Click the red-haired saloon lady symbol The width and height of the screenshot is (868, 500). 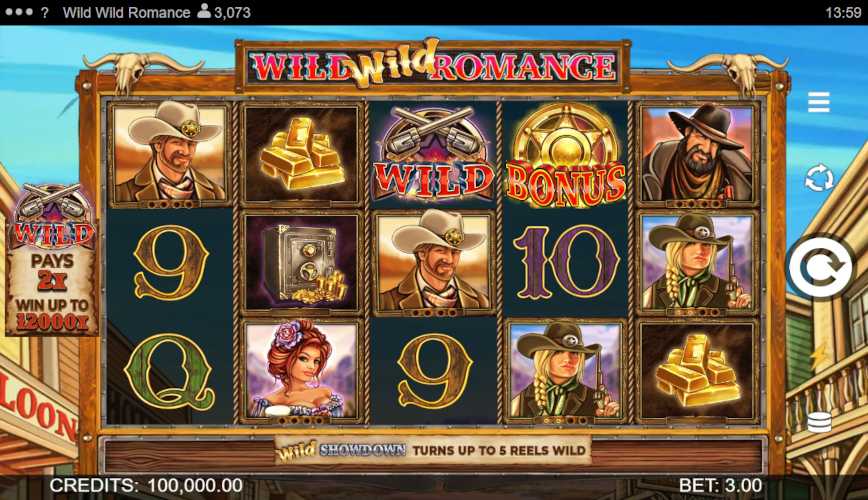click(302, 371)
